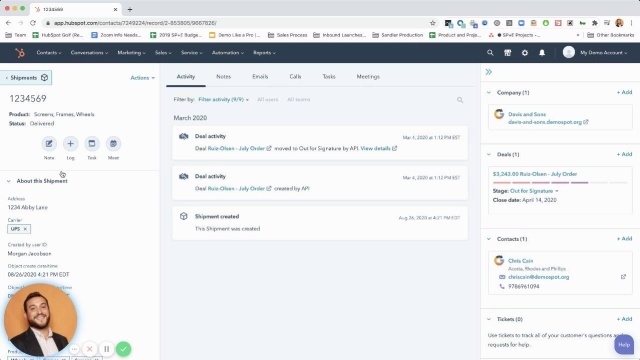Click the pause recording button
The width and height of the screenshot is (640, 360).
[107, 349]
